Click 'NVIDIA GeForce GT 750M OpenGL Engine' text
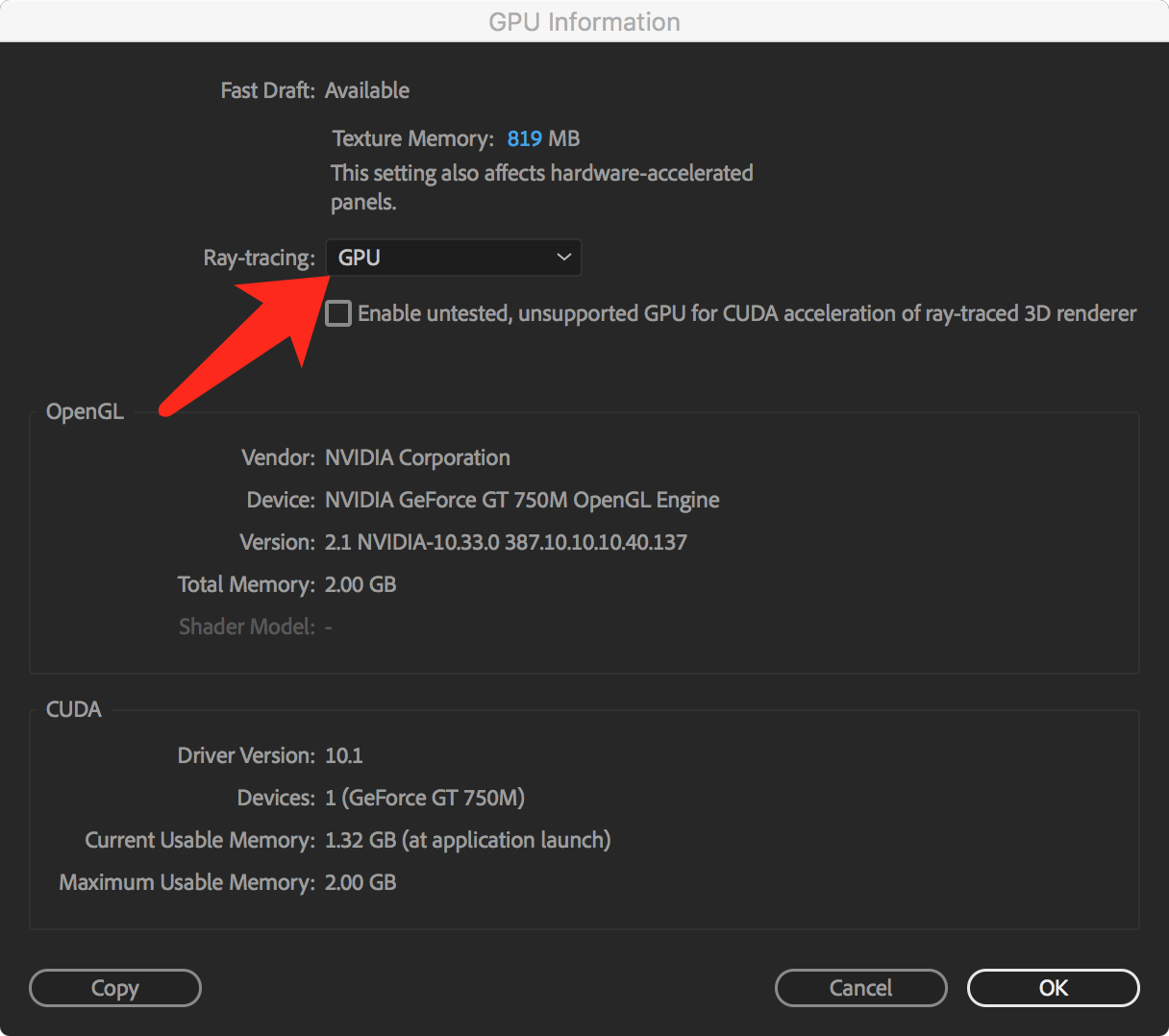1169x1036 pixels. pyautogui.click(x=522, y=500)
